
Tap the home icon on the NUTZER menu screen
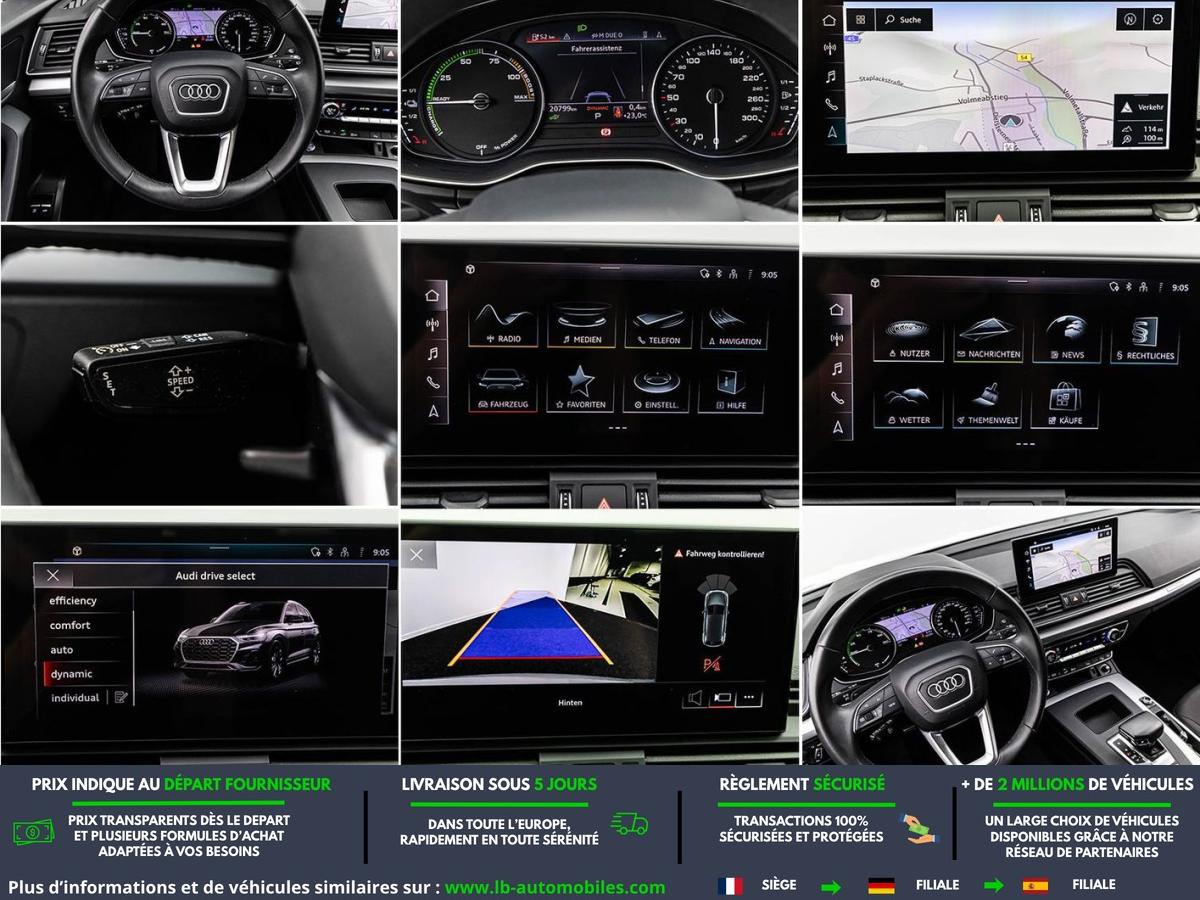(x=837, y=309)
